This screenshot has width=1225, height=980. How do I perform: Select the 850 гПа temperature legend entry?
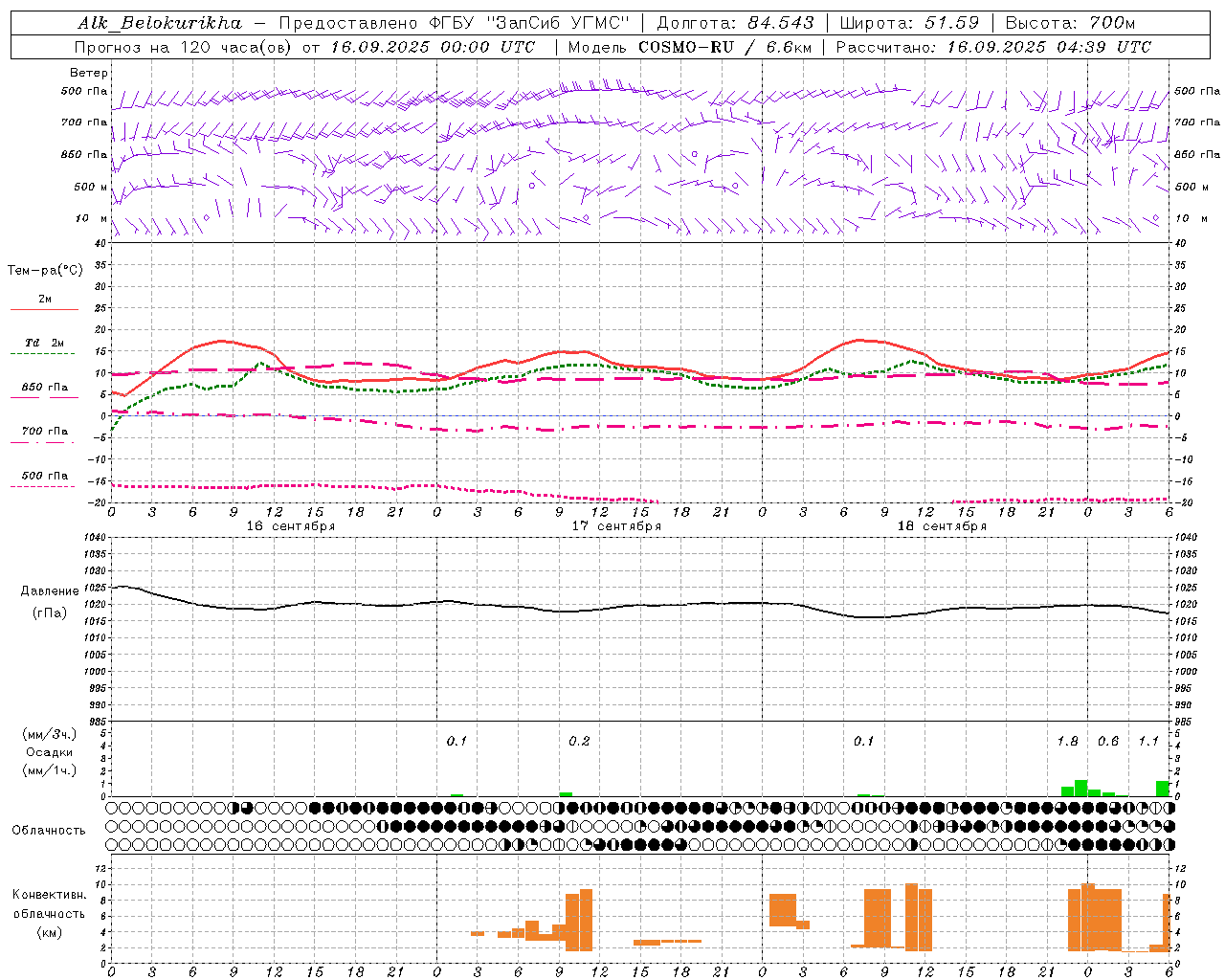[45, 388]
